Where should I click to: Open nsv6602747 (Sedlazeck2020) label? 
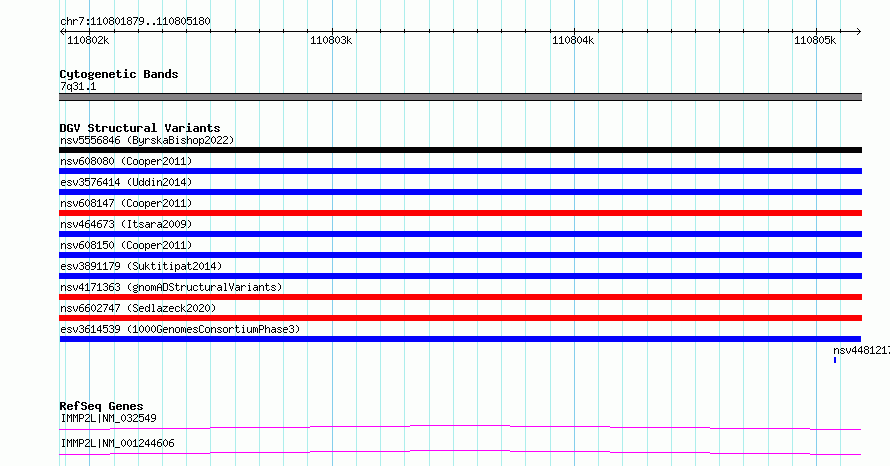138,308
